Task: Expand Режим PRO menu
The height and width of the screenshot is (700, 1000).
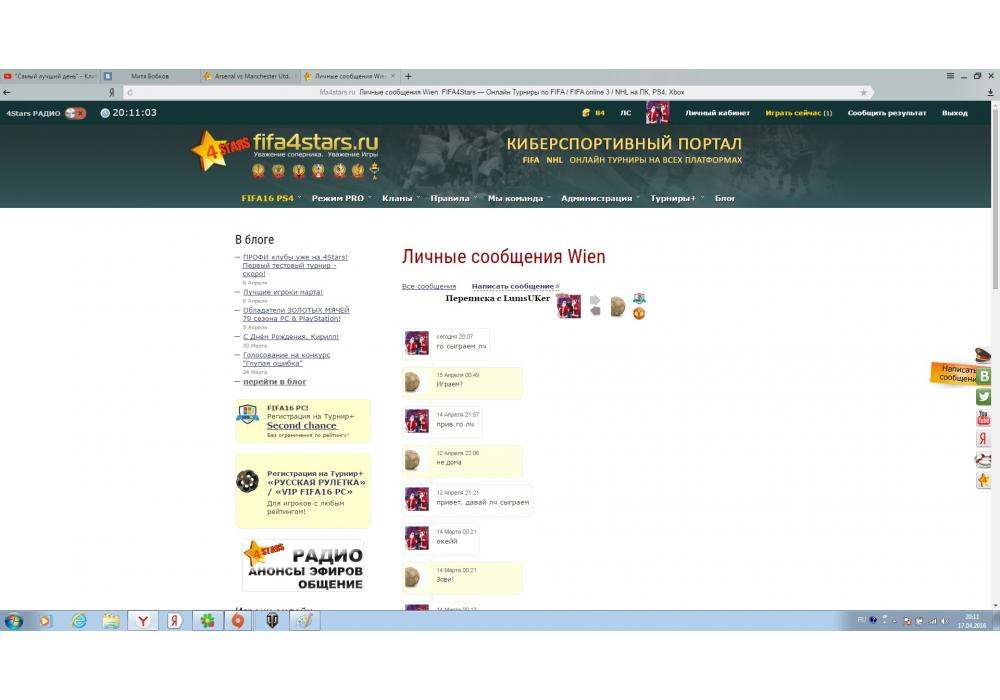Action: (x=341, y=198)
